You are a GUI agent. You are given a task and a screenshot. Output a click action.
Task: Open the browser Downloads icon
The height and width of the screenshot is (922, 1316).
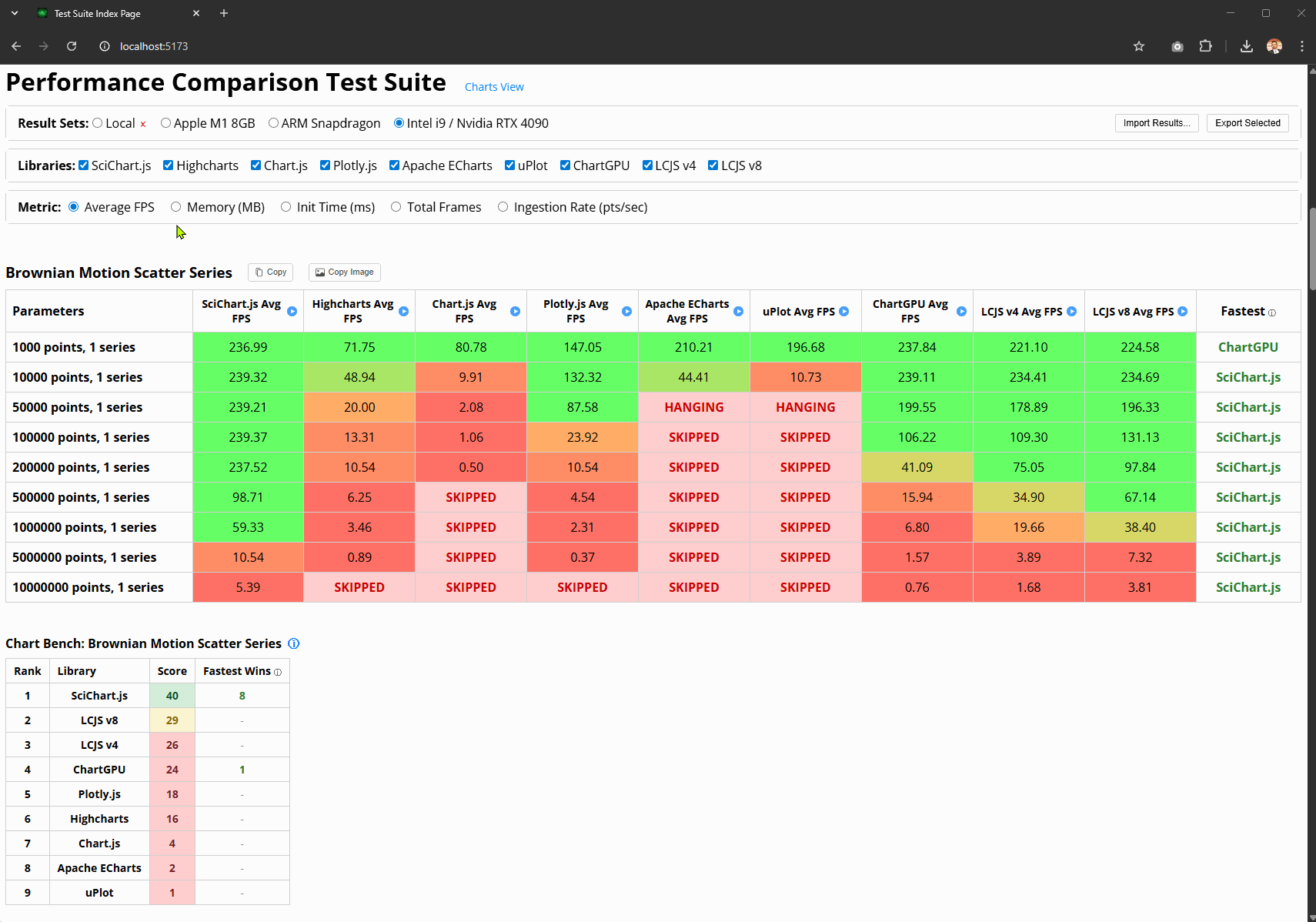(1246, 46)
